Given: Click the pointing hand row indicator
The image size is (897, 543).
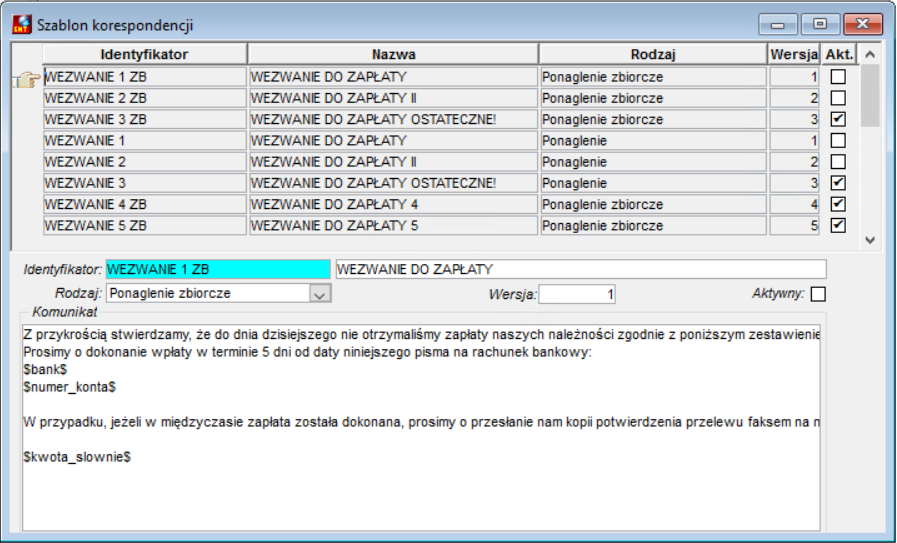Looking at the screenshot, I should [26, 79].
